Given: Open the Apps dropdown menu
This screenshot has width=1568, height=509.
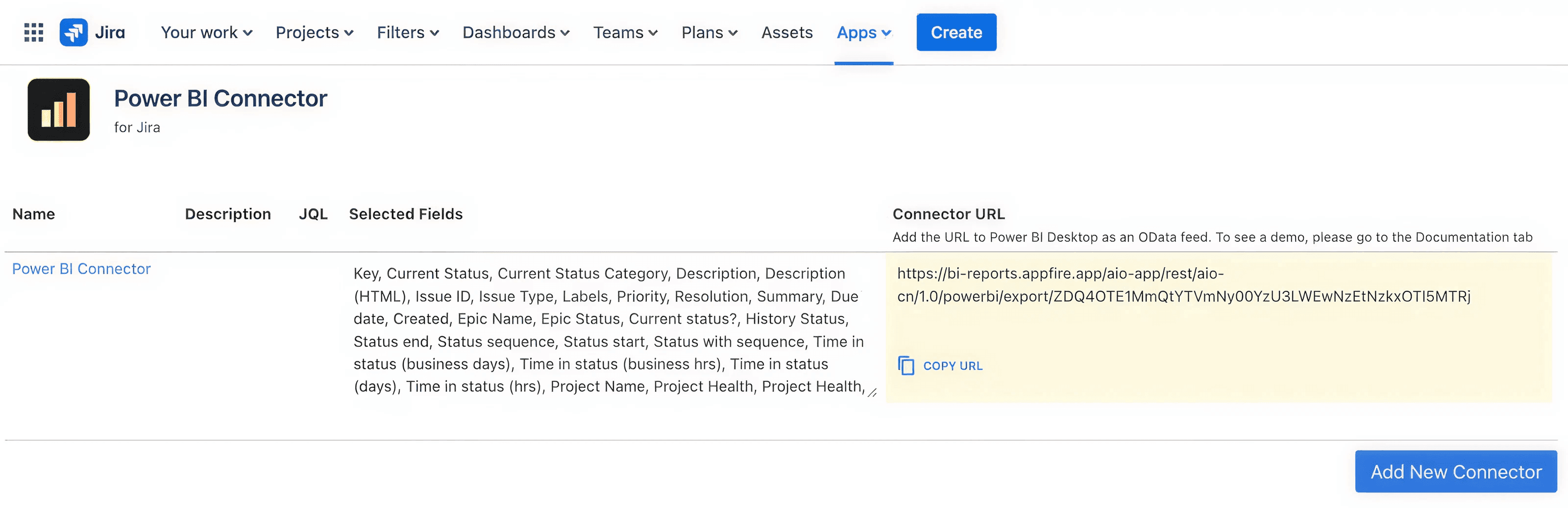Looking at the screenshot, I should click(864, 32).
